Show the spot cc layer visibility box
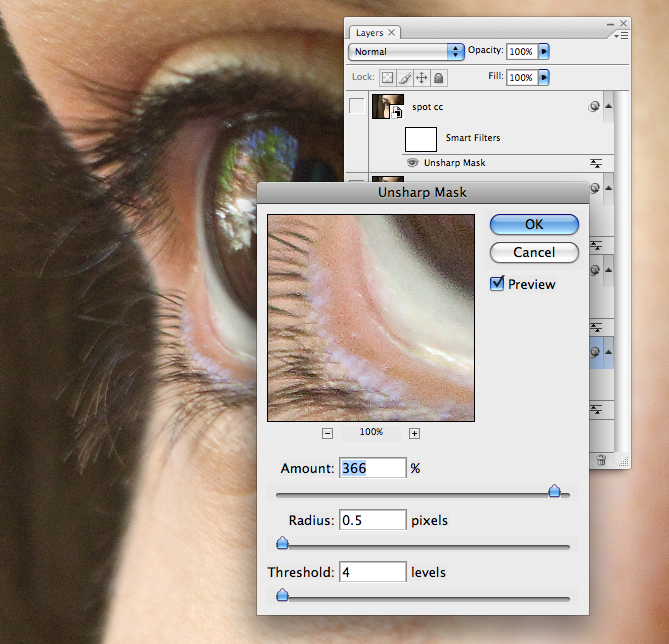Viewport: 669px width, 644px height. point(357,105)
